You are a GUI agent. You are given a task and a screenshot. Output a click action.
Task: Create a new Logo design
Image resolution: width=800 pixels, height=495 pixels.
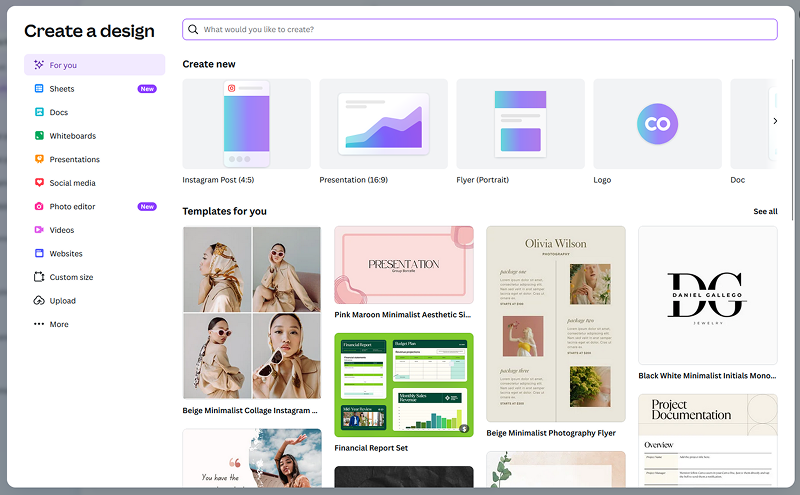pyautogui.click(x=657, y=124)
